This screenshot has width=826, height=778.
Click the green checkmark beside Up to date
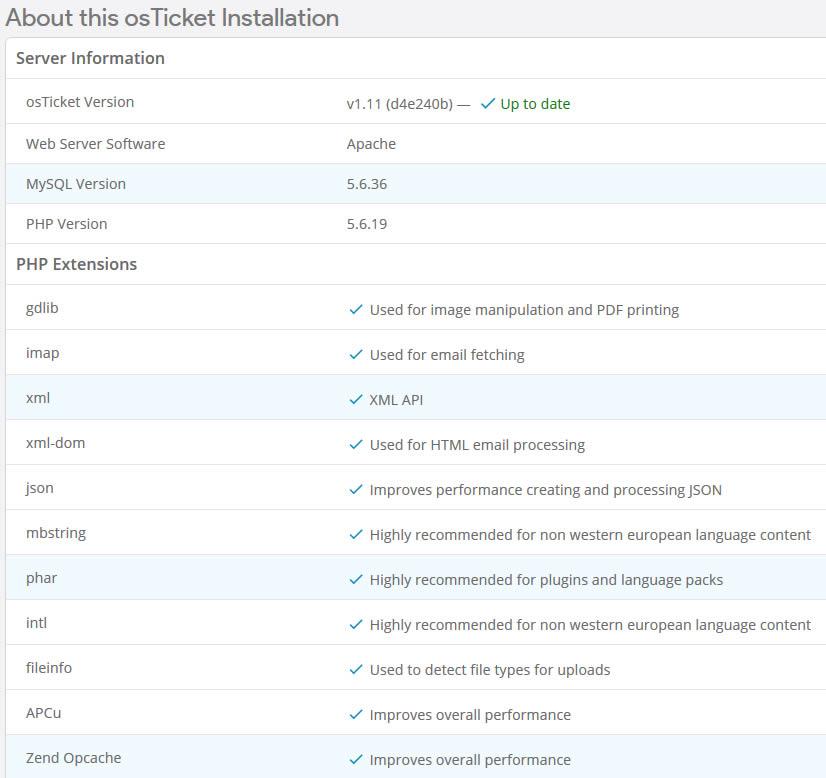(488, 104)
